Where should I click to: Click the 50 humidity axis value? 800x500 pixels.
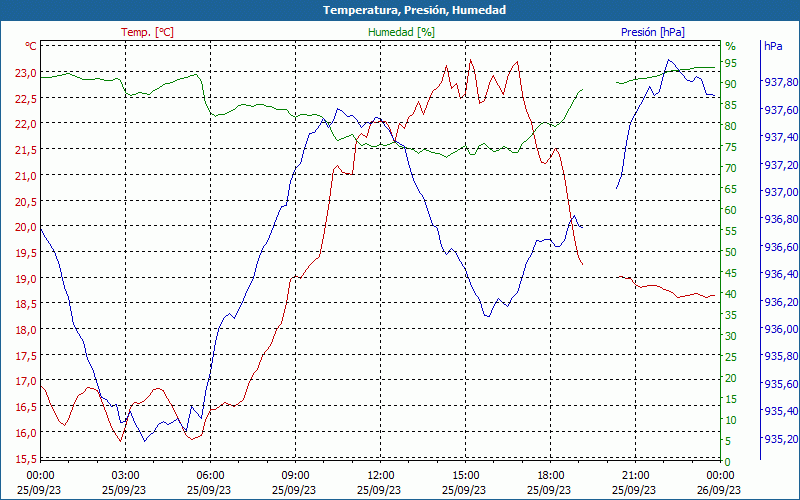point(731,252)
